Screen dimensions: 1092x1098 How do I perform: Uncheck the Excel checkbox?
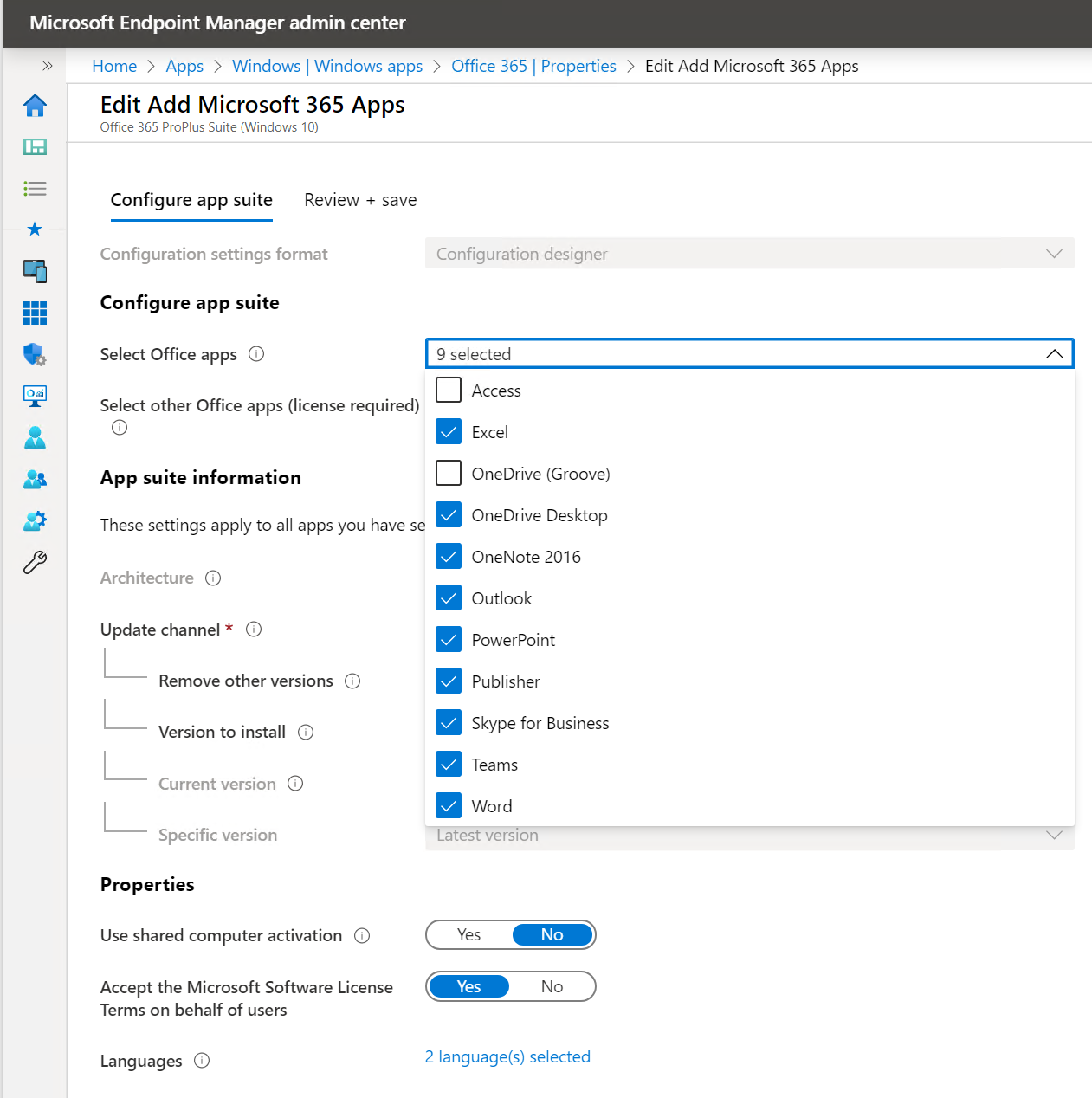(449, 432)
